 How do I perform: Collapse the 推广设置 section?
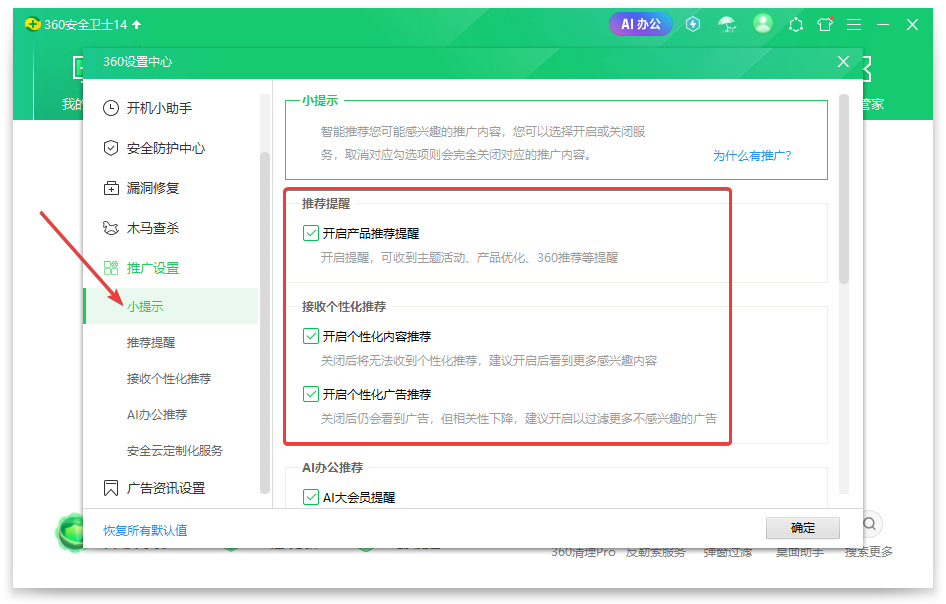pos(150,267)
